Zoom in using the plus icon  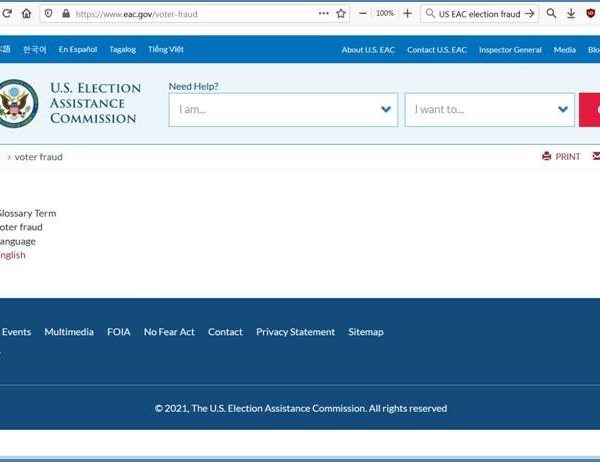pos(407,14)
